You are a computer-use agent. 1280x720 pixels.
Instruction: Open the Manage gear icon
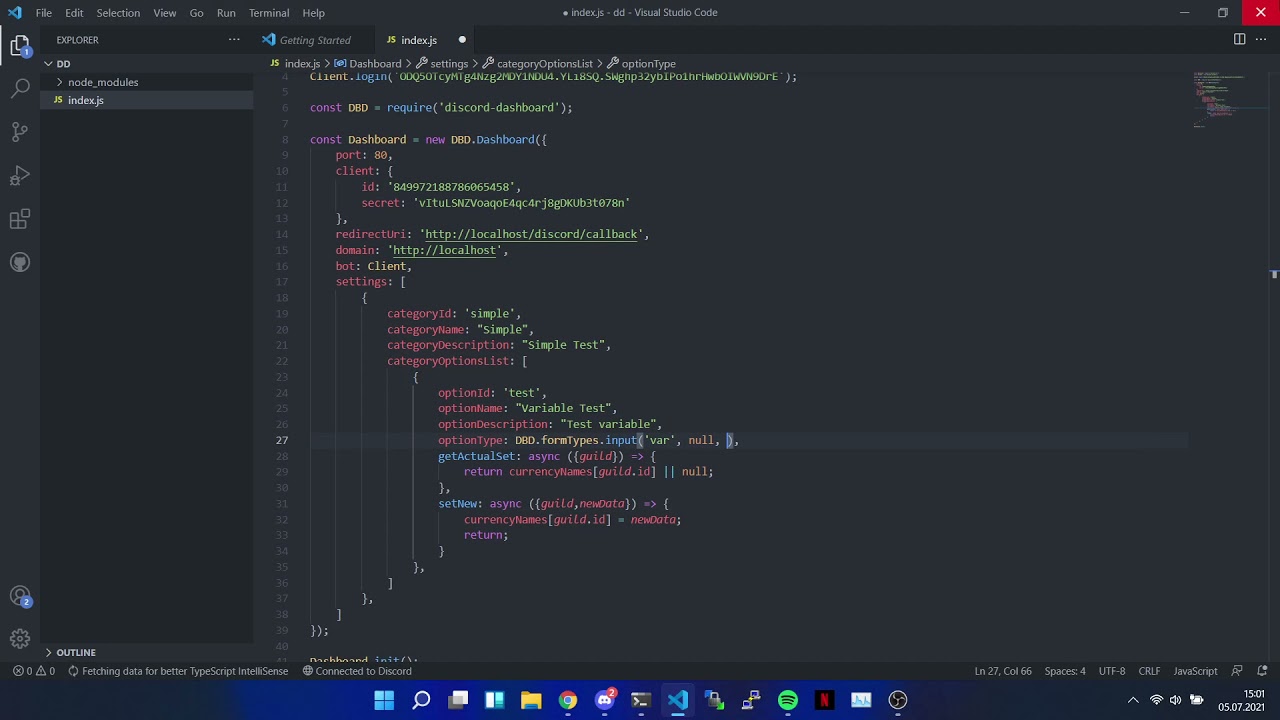click(20, 639)
